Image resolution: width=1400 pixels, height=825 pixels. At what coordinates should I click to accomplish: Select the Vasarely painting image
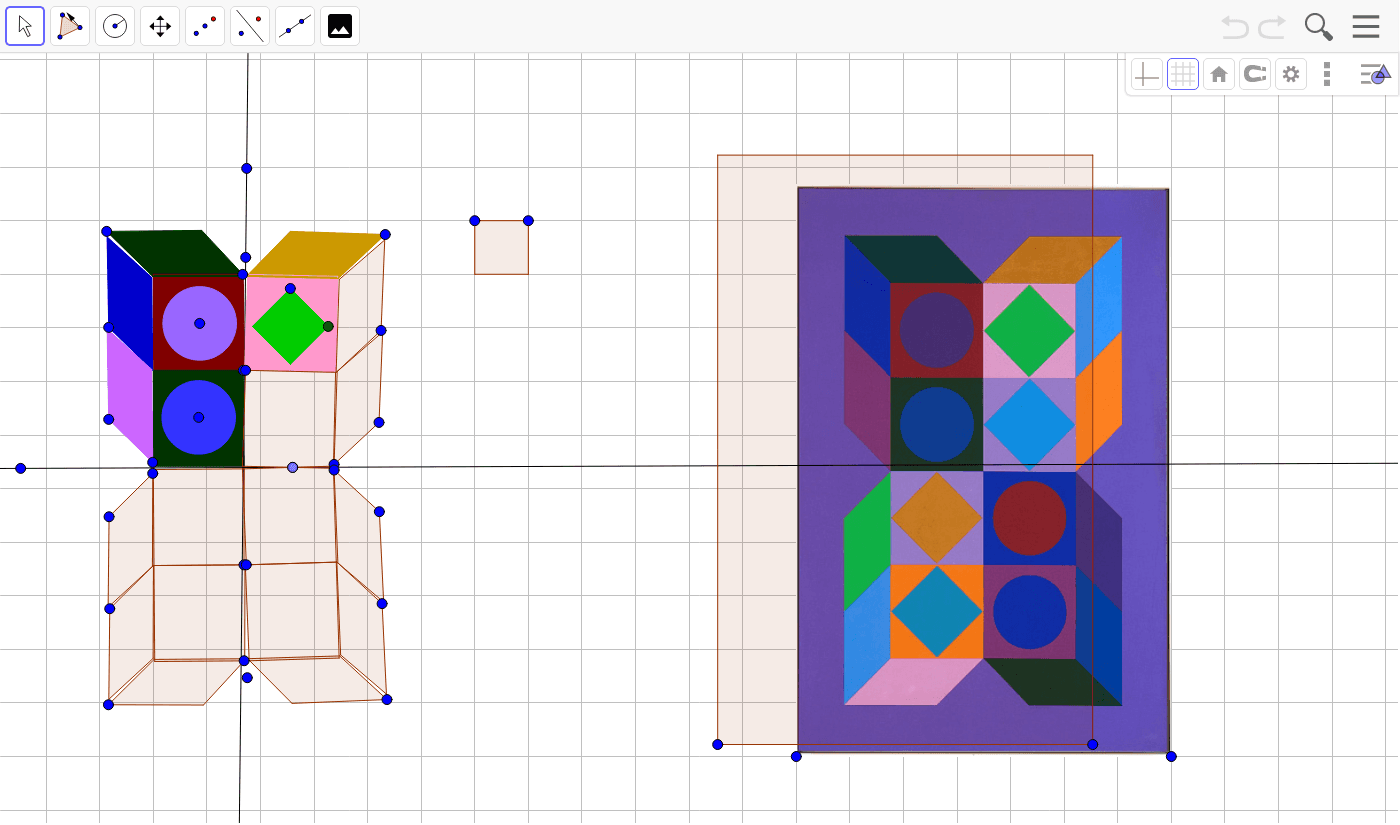click(x=983, y=470)
